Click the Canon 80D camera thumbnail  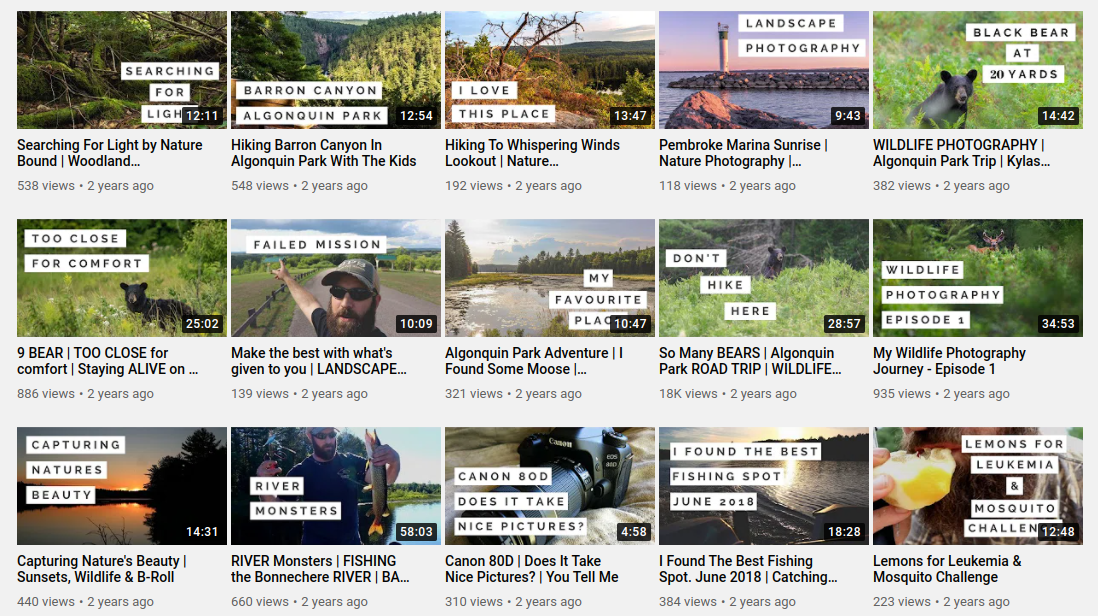tap(550, 486)
